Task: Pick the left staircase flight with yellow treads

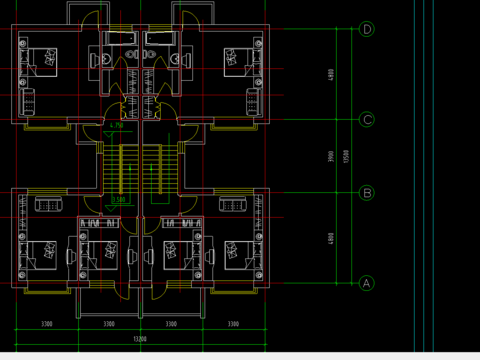Action: click(x=121, y=169)
